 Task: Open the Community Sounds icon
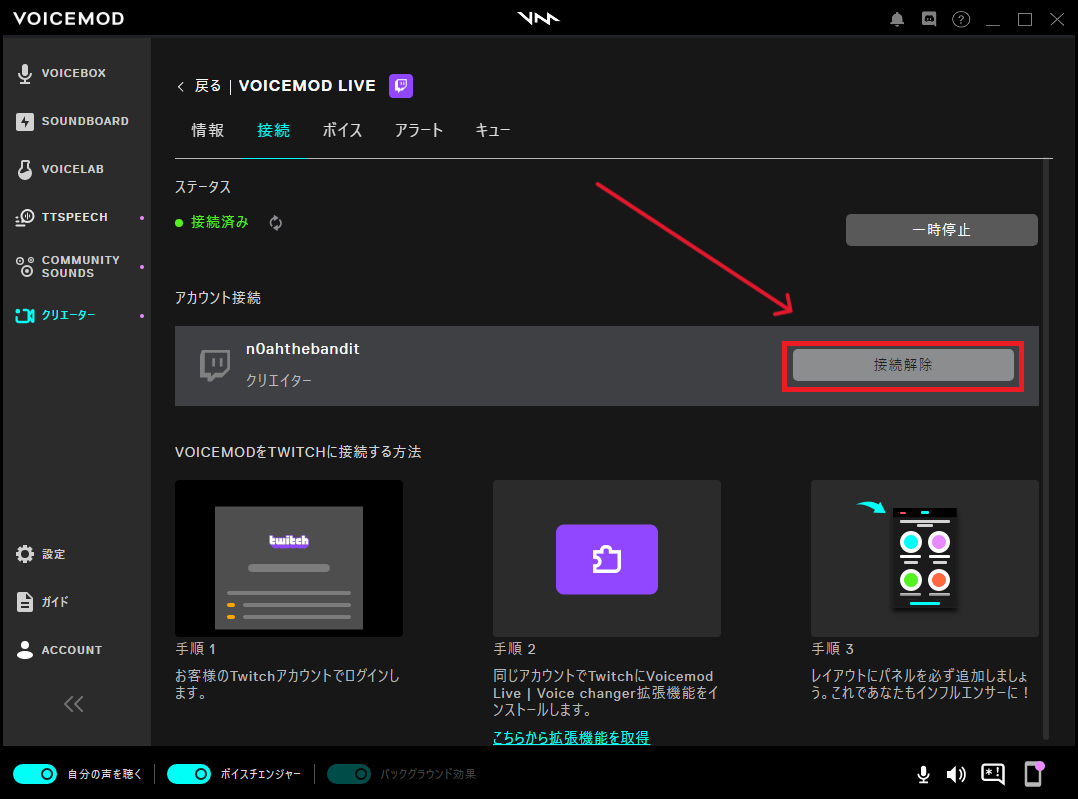25,266
